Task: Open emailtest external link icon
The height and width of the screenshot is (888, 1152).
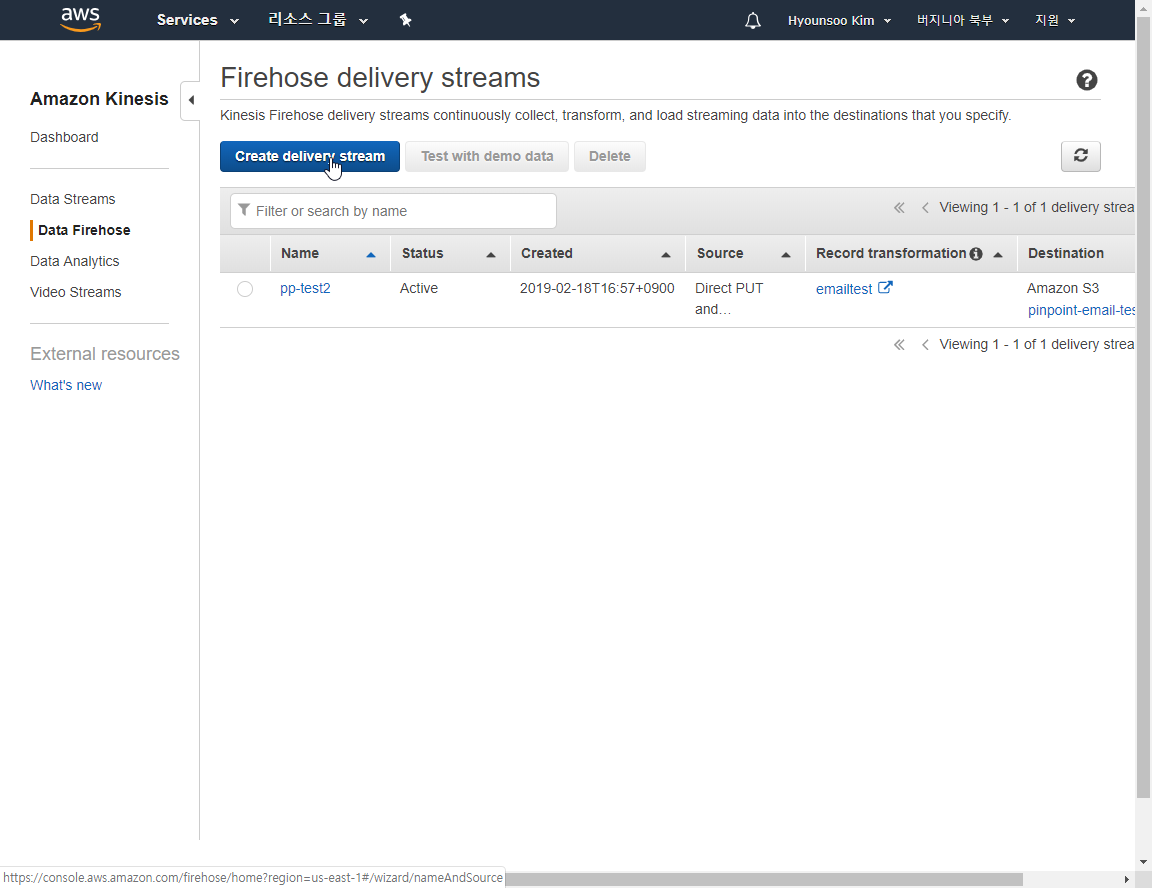Action: coord(885,288)
